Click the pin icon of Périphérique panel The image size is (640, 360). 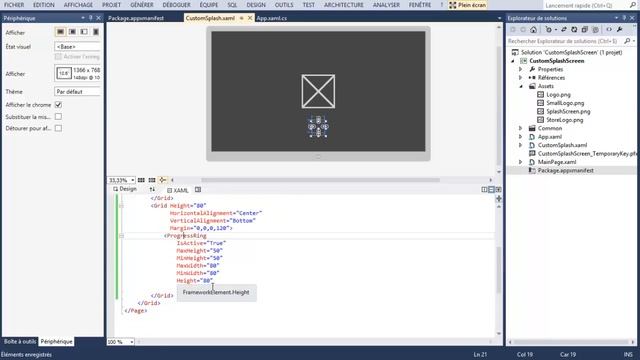point(91,18)
